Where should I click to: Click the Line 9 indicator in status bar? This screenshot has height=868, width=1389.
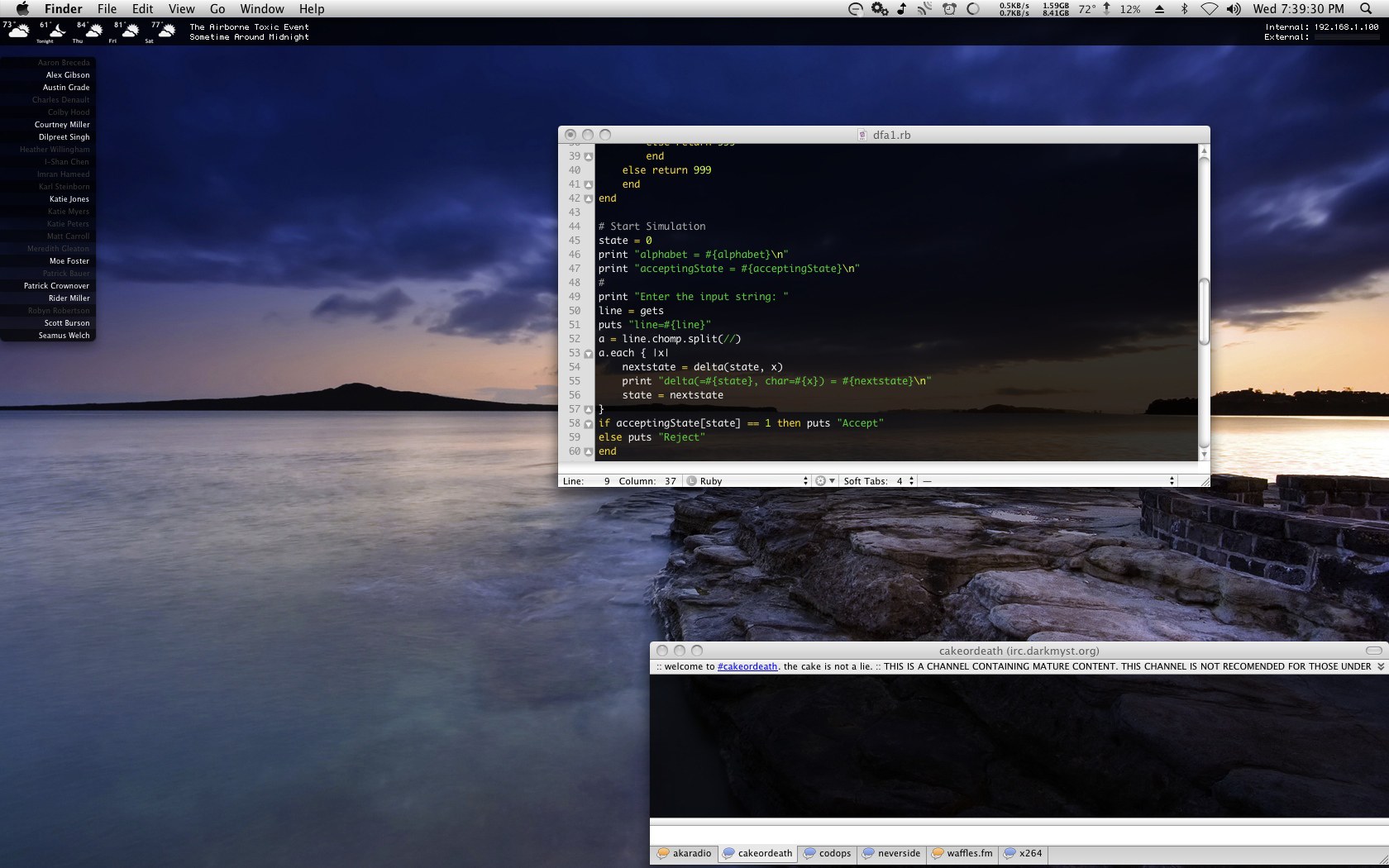click(586, 480)
